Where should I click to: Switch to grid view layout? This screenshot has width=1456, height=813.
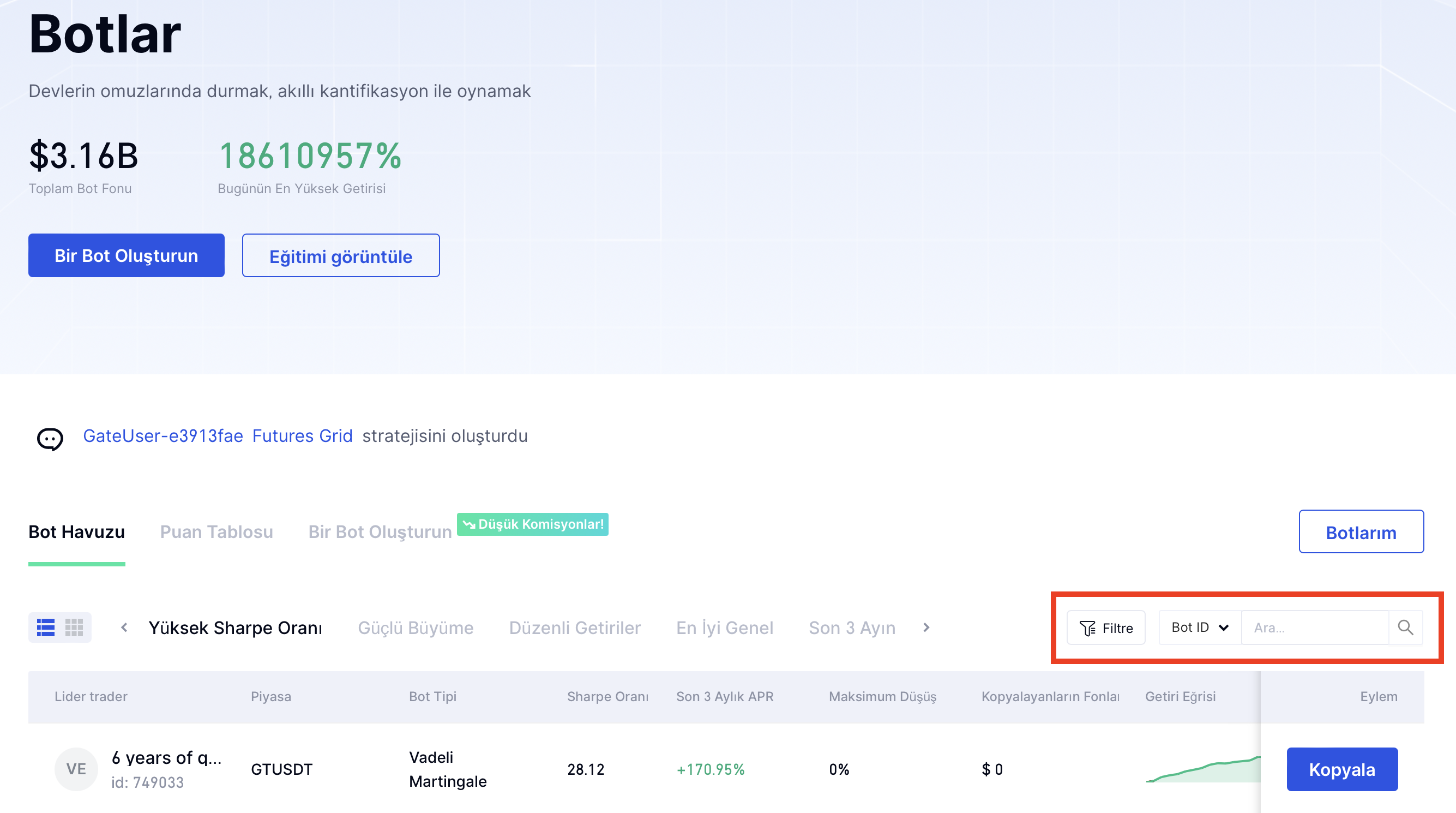coord(74,627)
